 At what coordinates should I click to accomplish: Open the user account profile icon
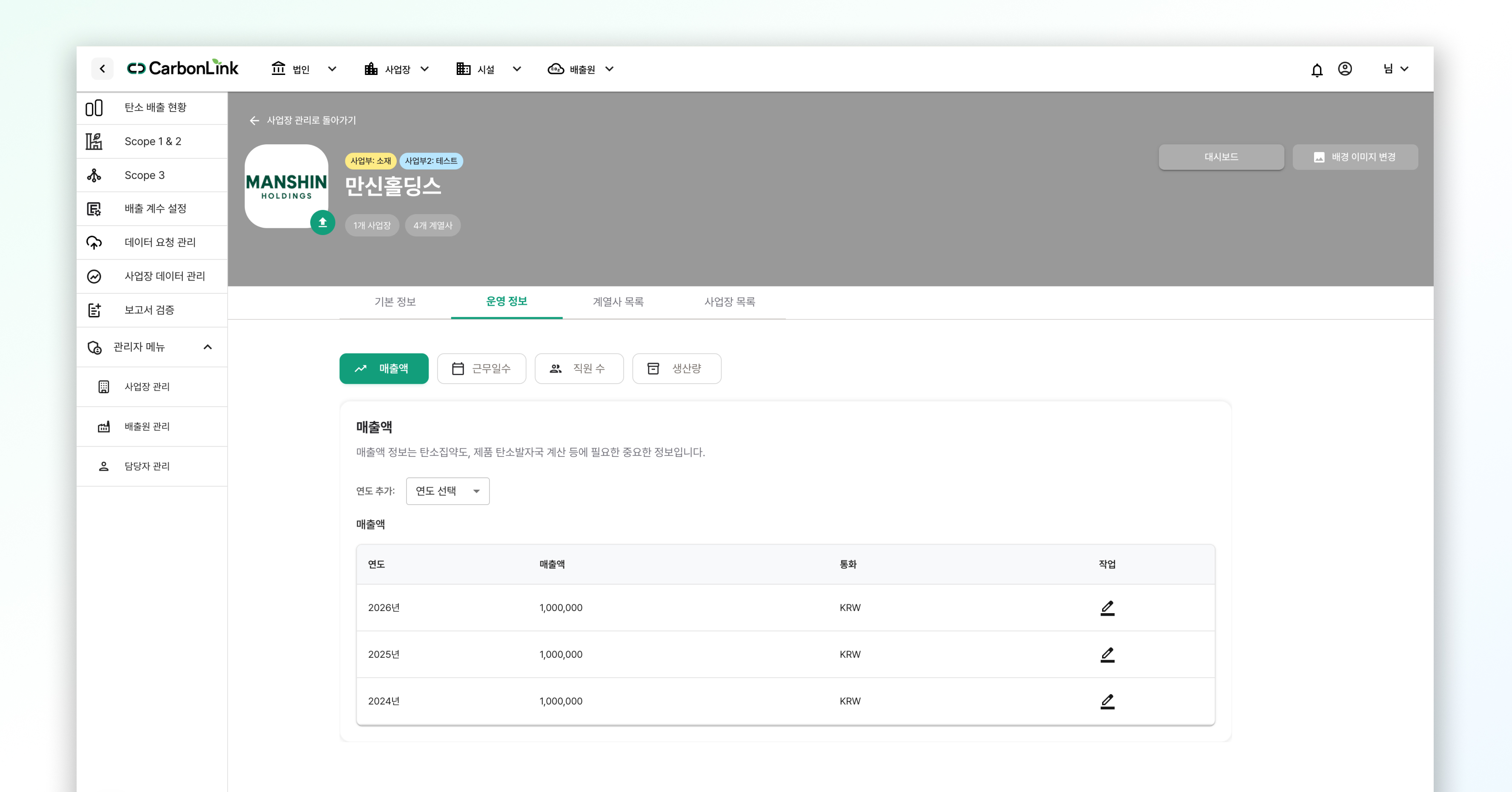1345,69
